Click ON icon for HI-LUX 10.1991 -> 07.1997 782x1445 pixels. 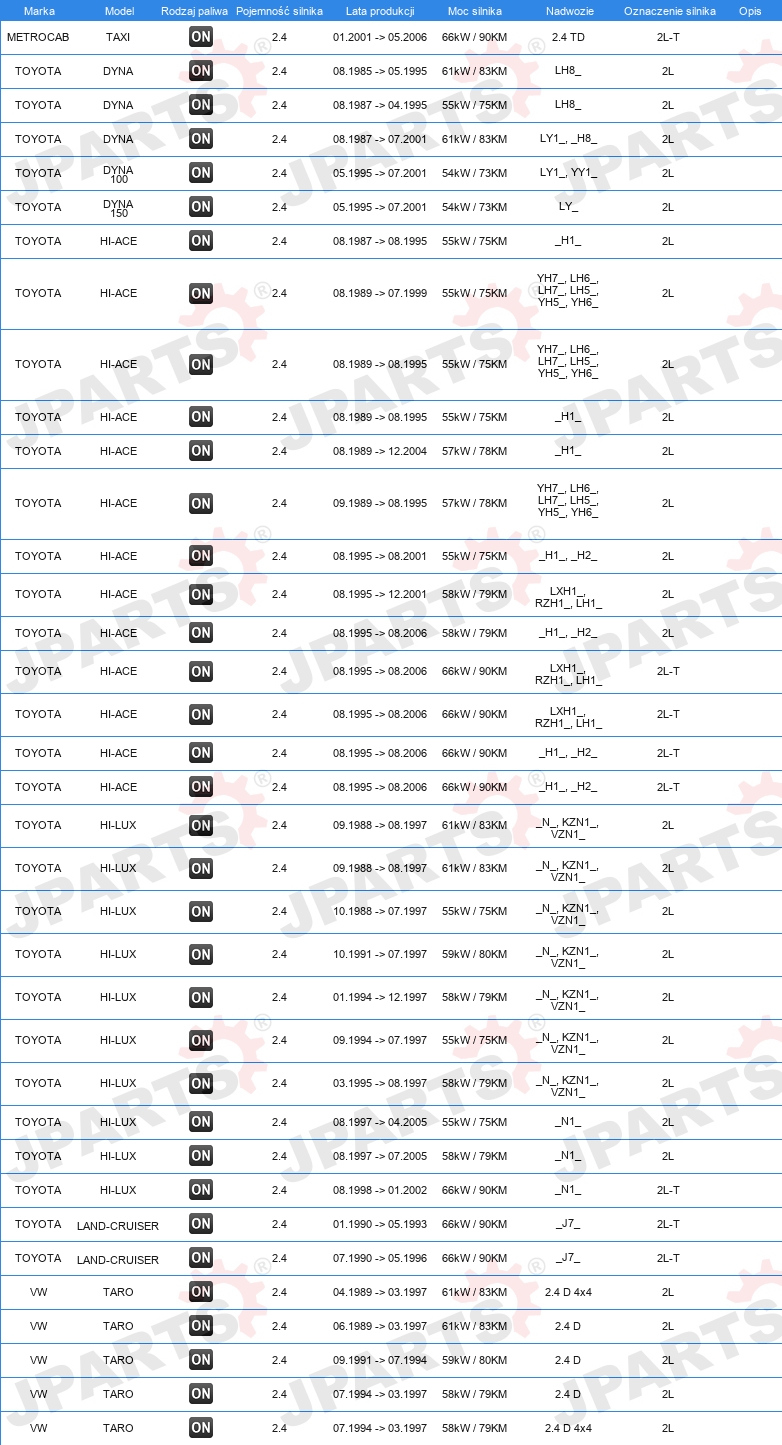pyautogui.click(x=201, y=954)
